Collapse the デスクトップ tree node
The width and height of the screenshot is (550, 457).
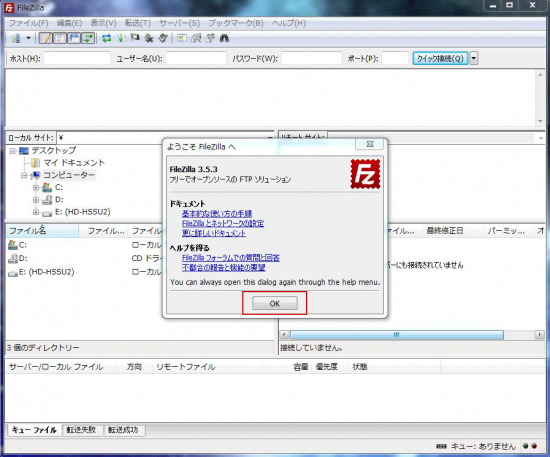tap(13, 151)
